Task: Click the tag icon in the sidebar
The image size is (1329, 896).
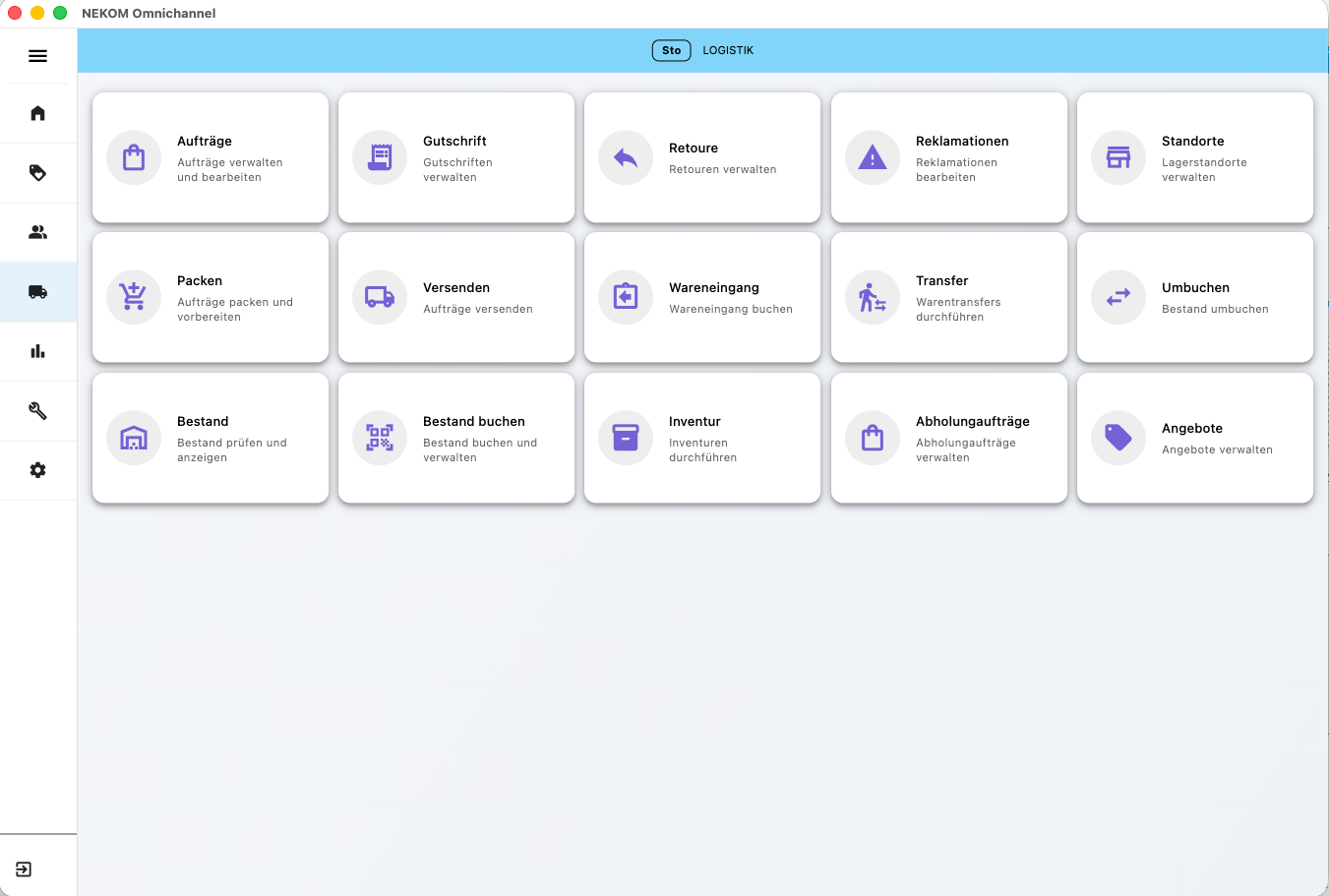Action: [x=37, y=172]
